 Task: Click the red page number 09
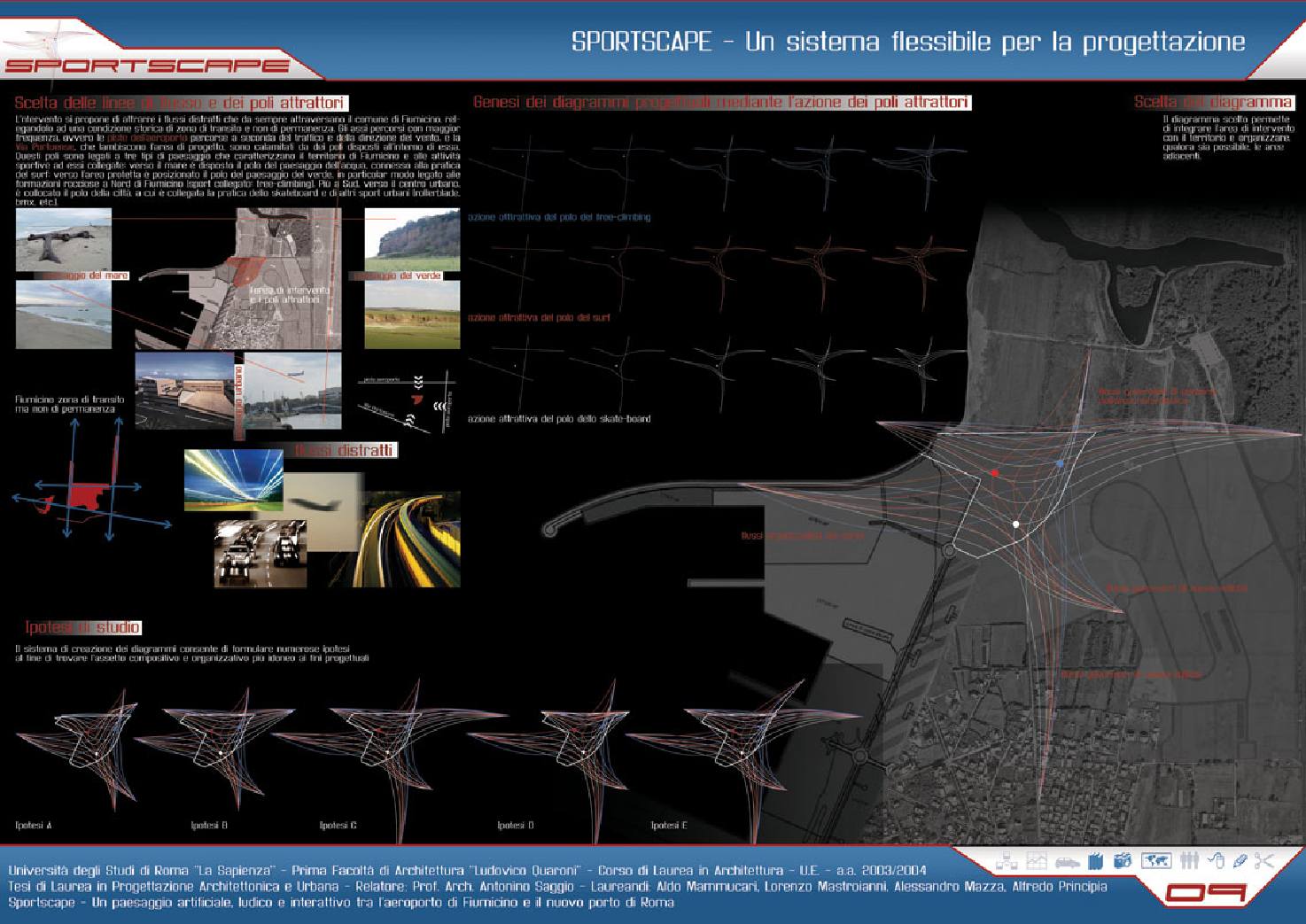[1205, 893]
